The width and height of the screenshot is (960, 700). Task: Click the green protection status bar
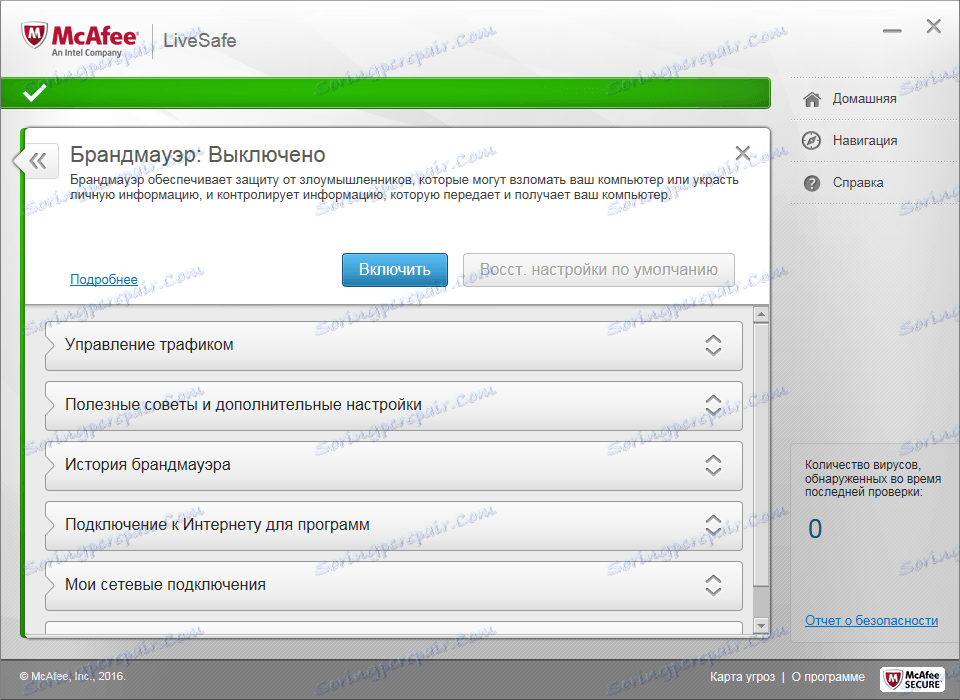[386, 93]
